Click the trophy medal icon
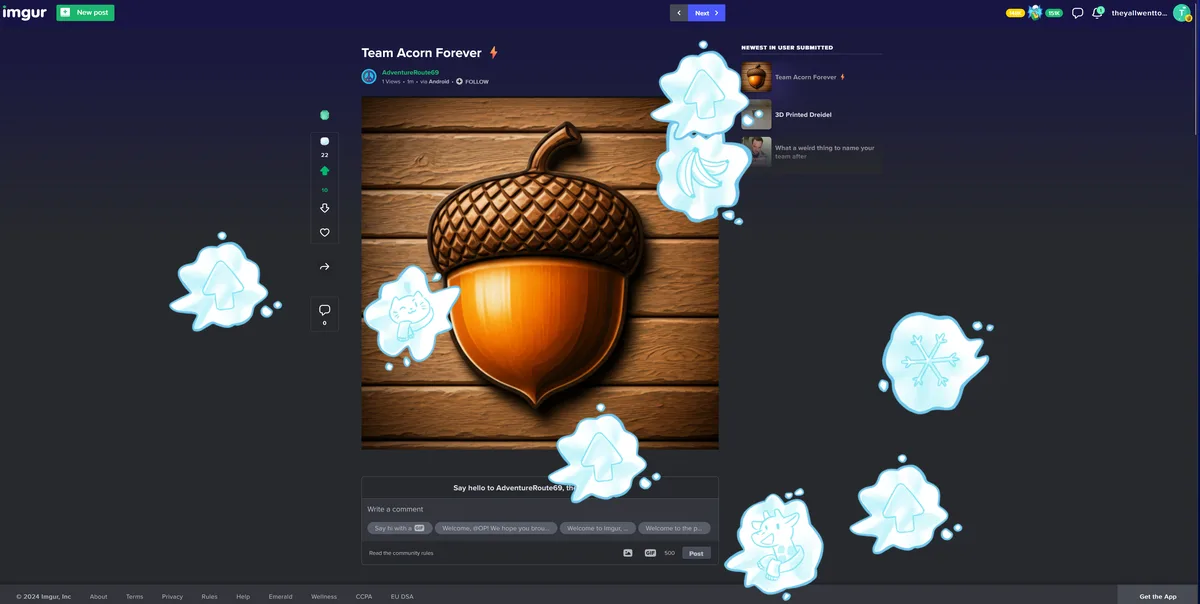This screenshot has width=1200, height=604. pyautogui.click(x=1034, y=13)
